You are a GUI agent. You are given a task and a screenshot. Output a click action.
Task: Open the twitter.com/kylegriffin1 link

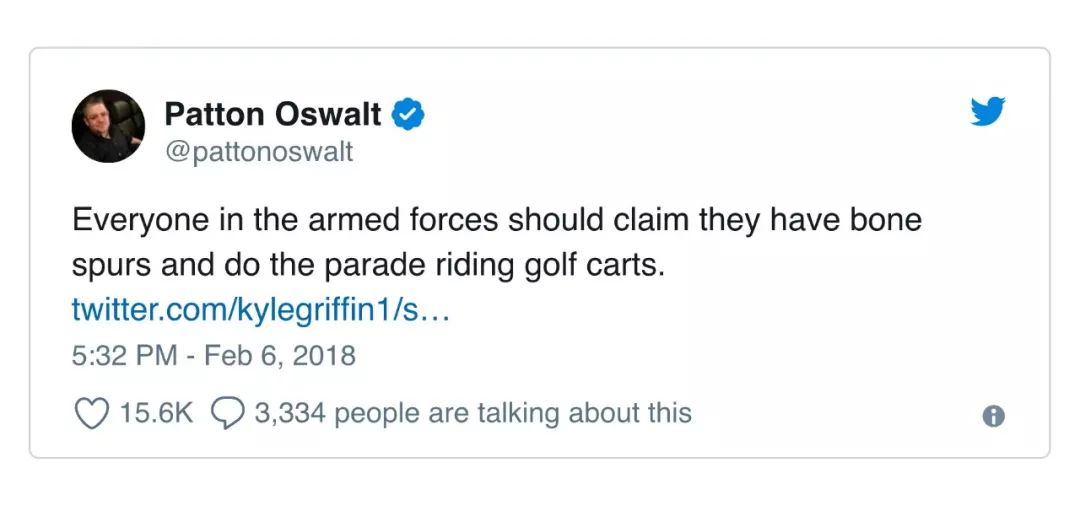pyautogui.click(x=261, y=310)
